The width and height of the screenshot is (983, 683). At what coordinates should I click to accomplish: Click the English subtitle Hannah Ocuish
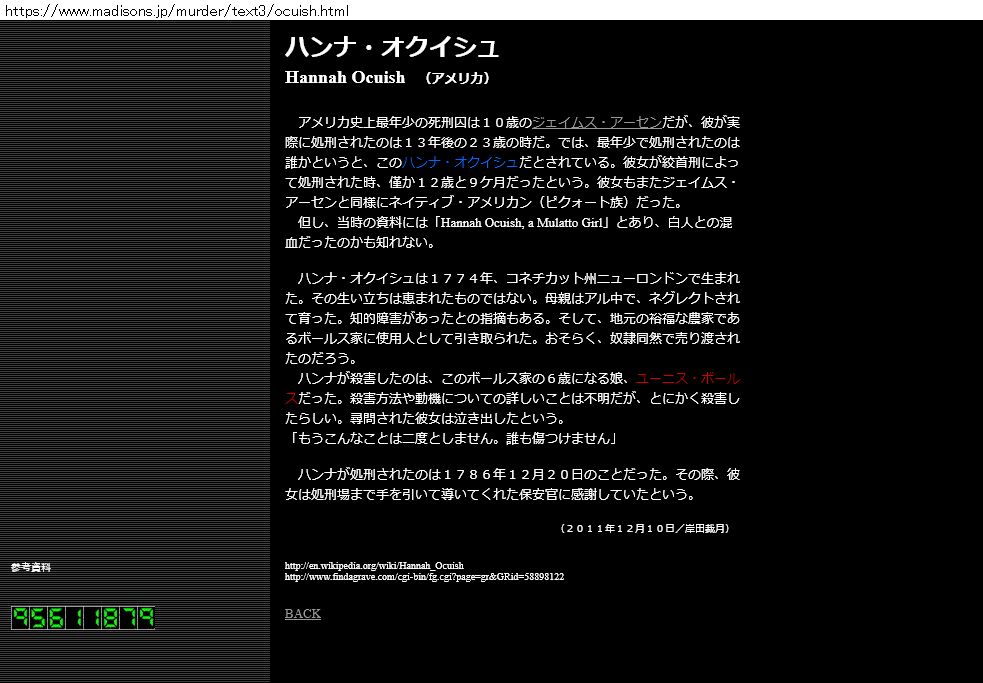pyautogui.click(x=345, y=78)
